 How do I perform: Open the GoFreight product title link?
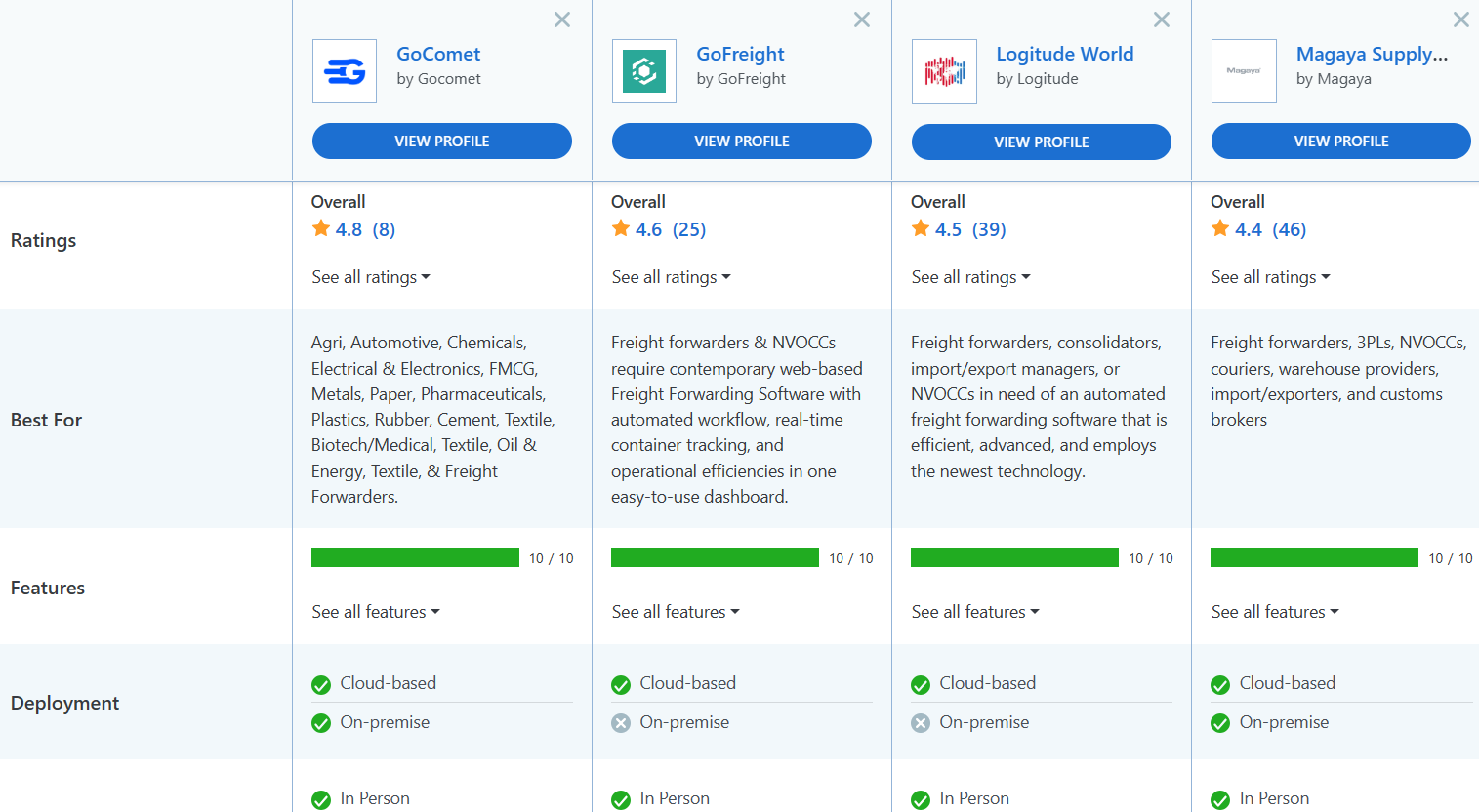(740, 54)
